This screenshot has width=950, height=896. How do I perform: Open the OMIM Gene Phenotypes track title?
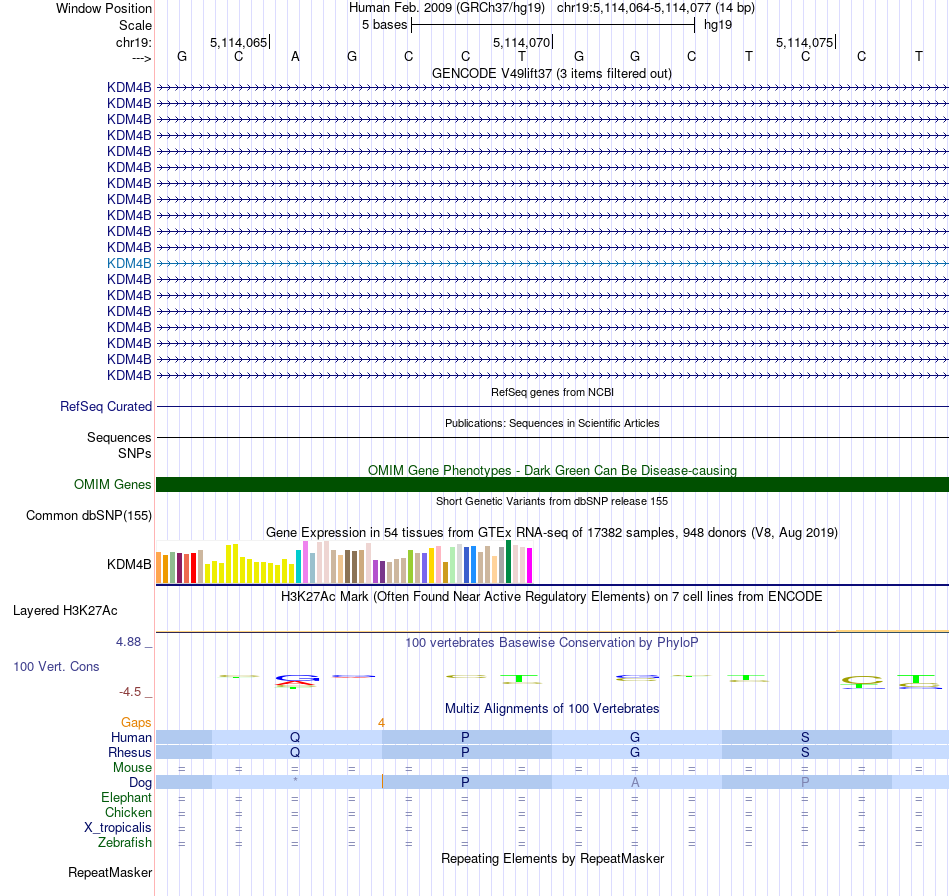(x=552, y=470)
